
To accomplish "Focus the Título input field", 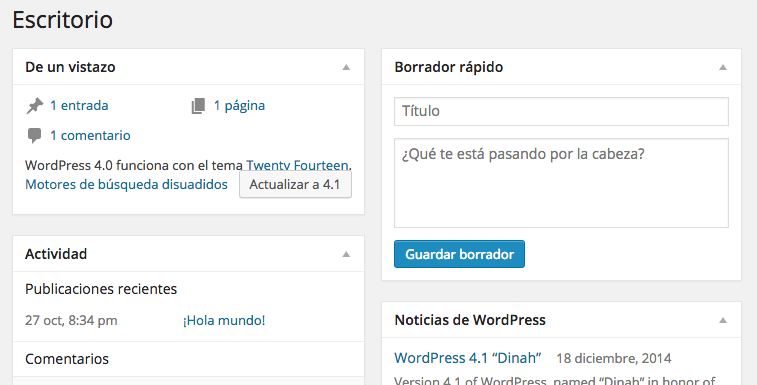I will click(x=561, y=111).
